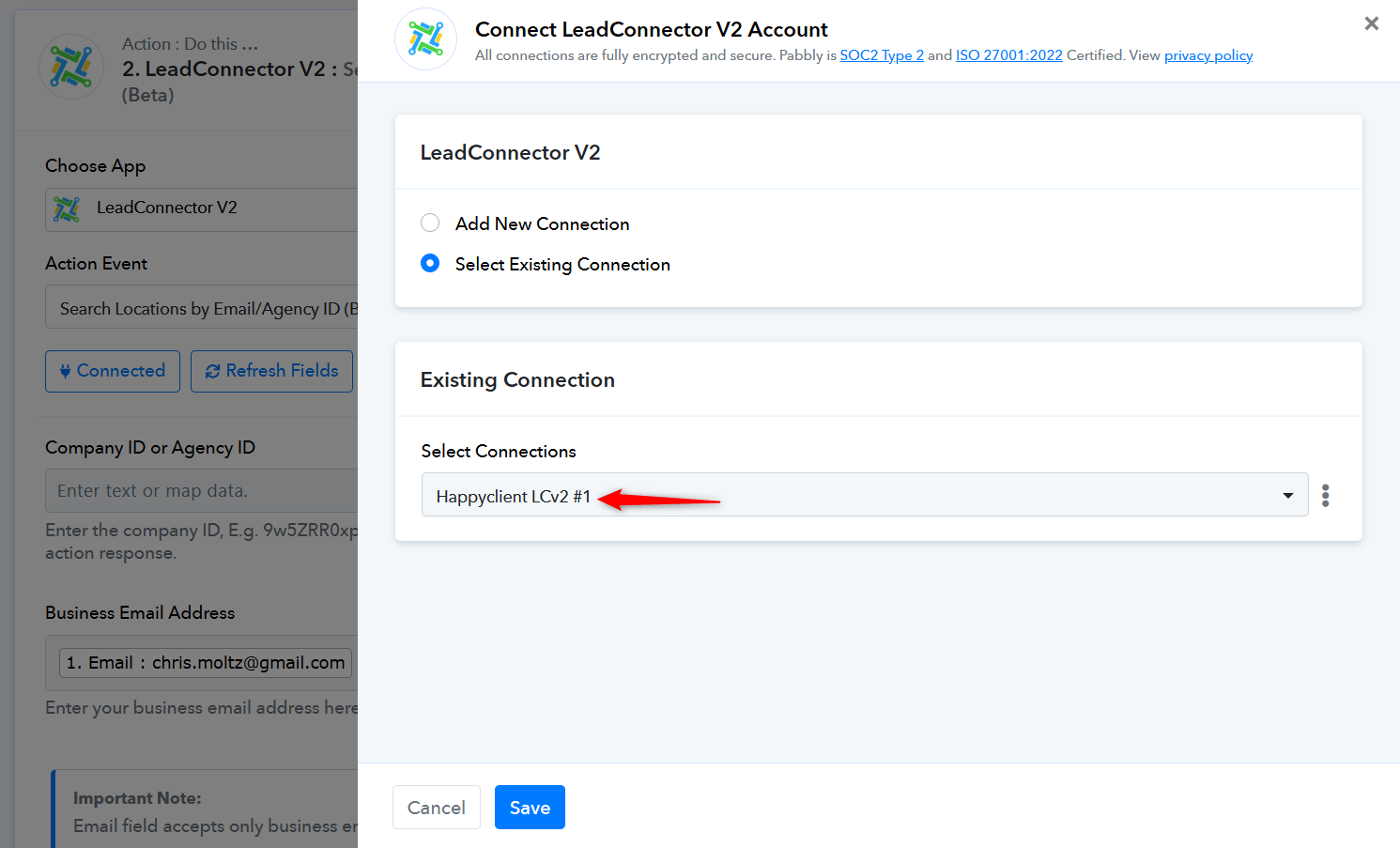View the privacy policy link
The width and height of the screenshot is (1400, 848).
1208,55
